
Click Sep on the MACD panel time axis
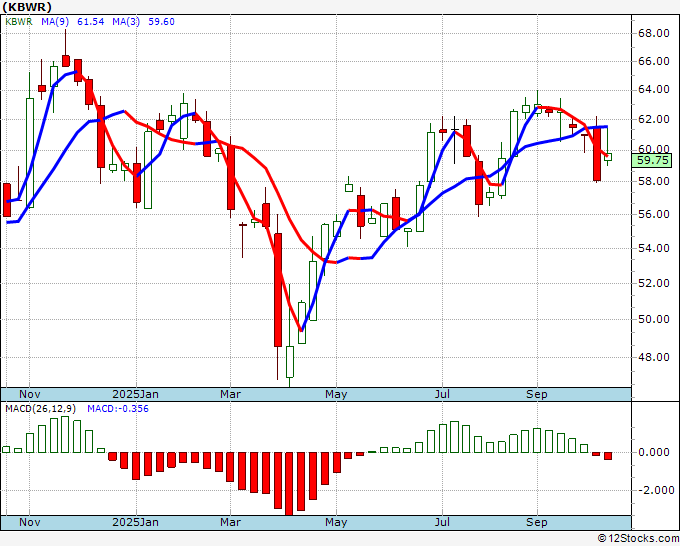(x=537, y=522)
